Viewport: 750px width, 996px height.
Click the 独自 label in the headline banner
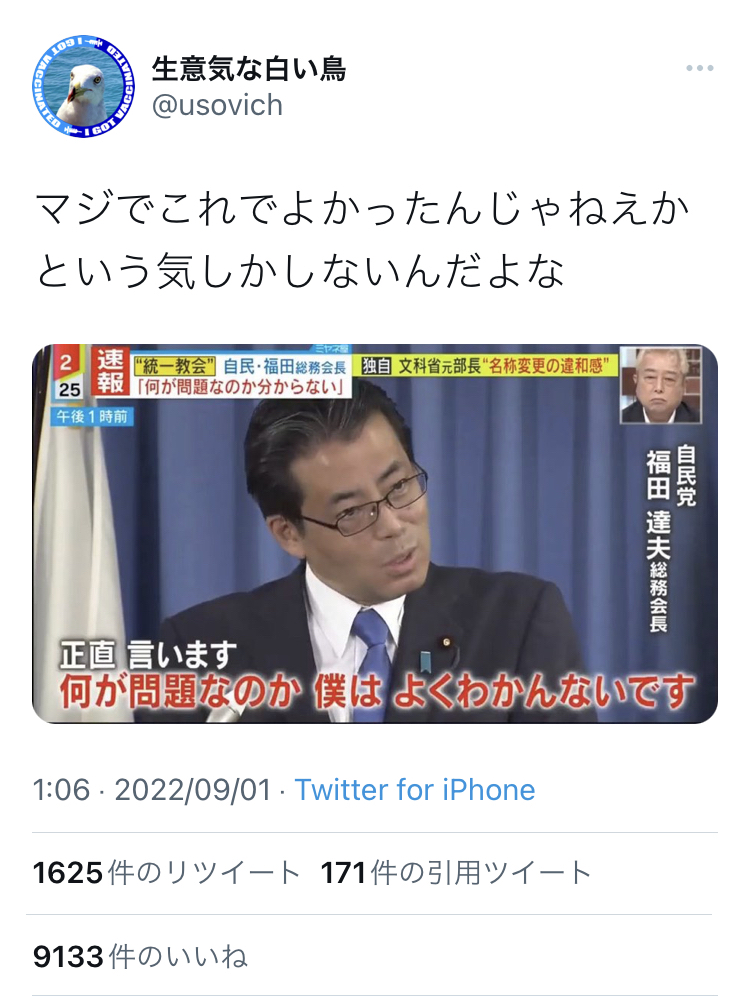click(x=376, y=366)
